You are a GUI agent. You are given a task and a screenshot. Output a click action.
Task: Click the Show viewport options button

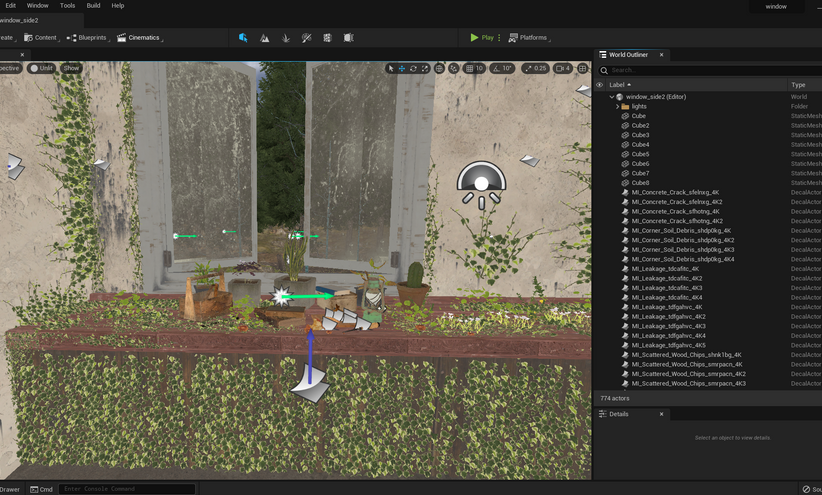click(x=71, y=68)
